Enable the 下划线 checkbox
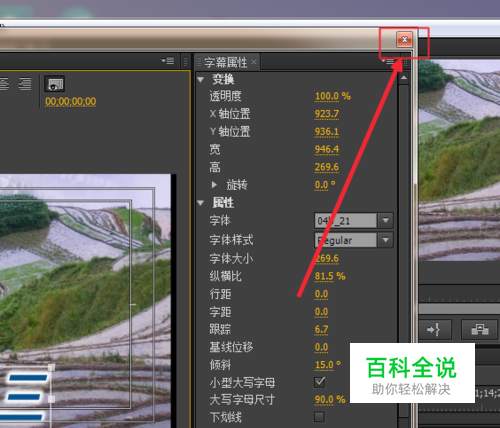This screenshot has height=428, width=500. pos(319,417)
